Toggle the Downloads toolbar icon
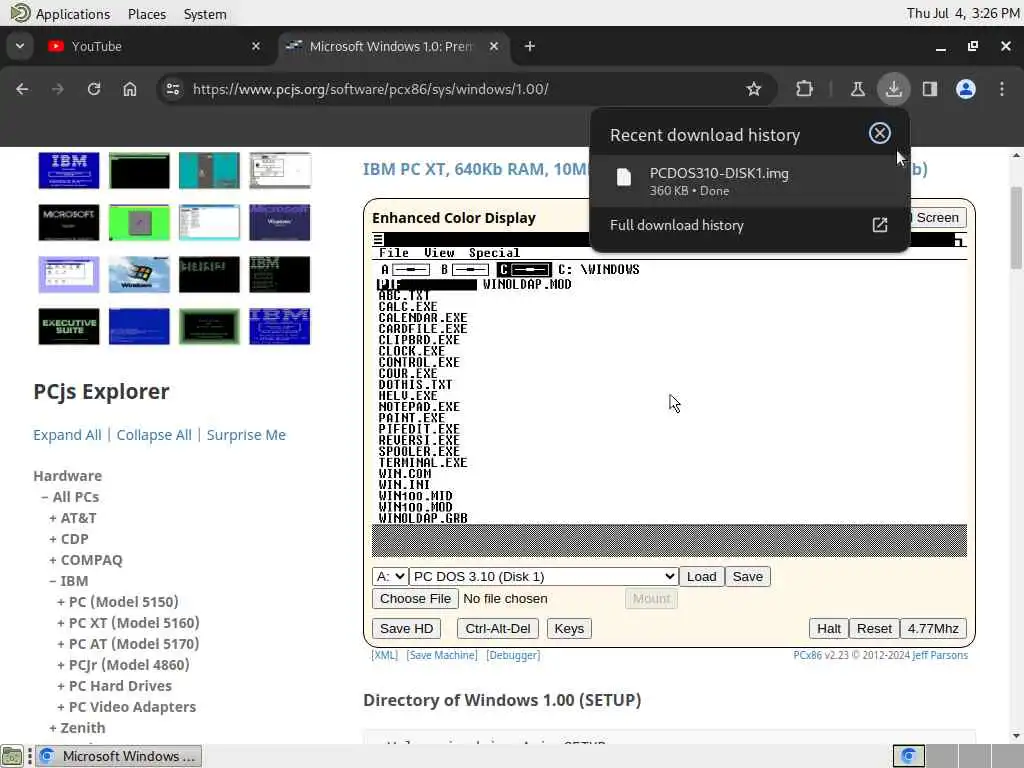 [893, 89]
